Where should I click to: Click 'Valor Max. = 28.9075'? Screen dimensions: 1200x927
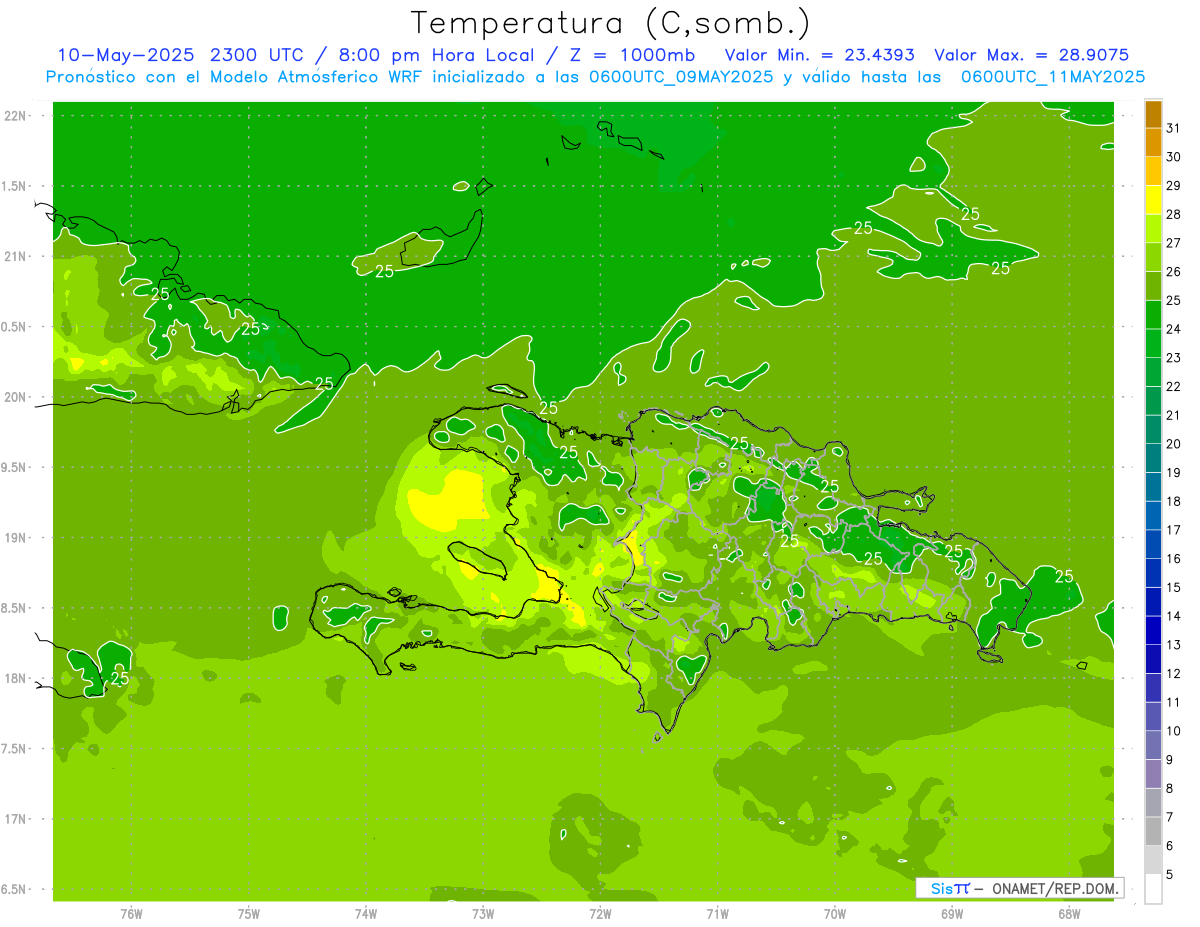click(1031, 55)
